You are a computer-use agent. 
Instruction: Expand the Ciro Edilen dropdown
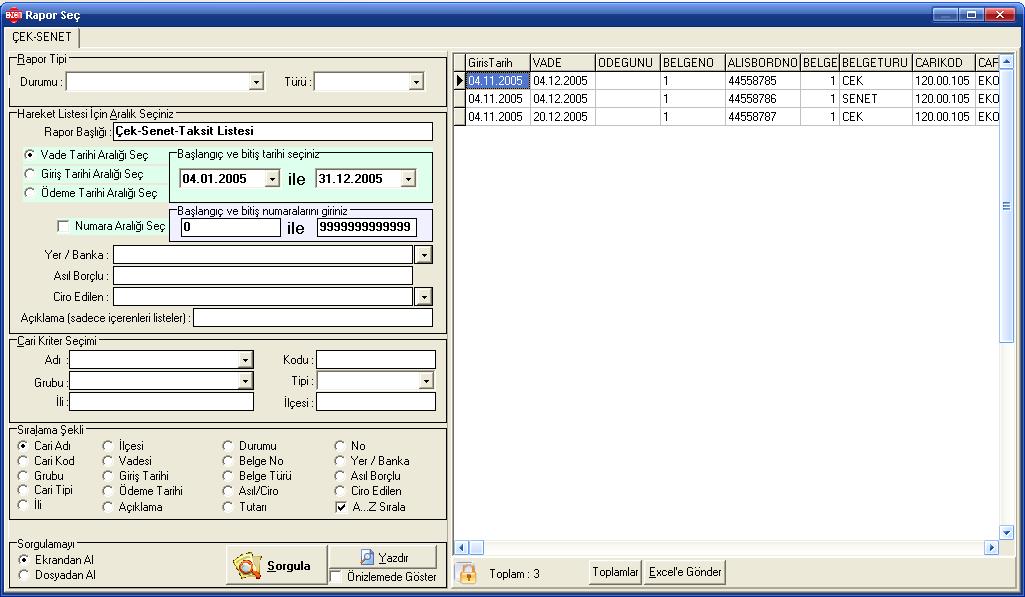tap(424, 296)
